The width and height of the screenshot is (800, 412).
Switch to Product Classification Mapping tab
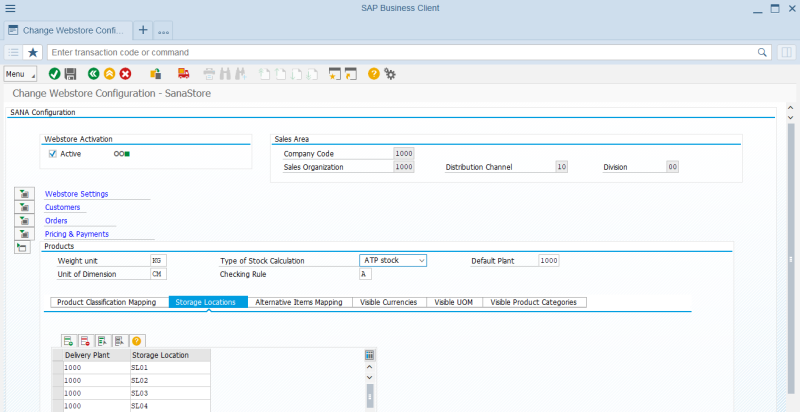110,302
